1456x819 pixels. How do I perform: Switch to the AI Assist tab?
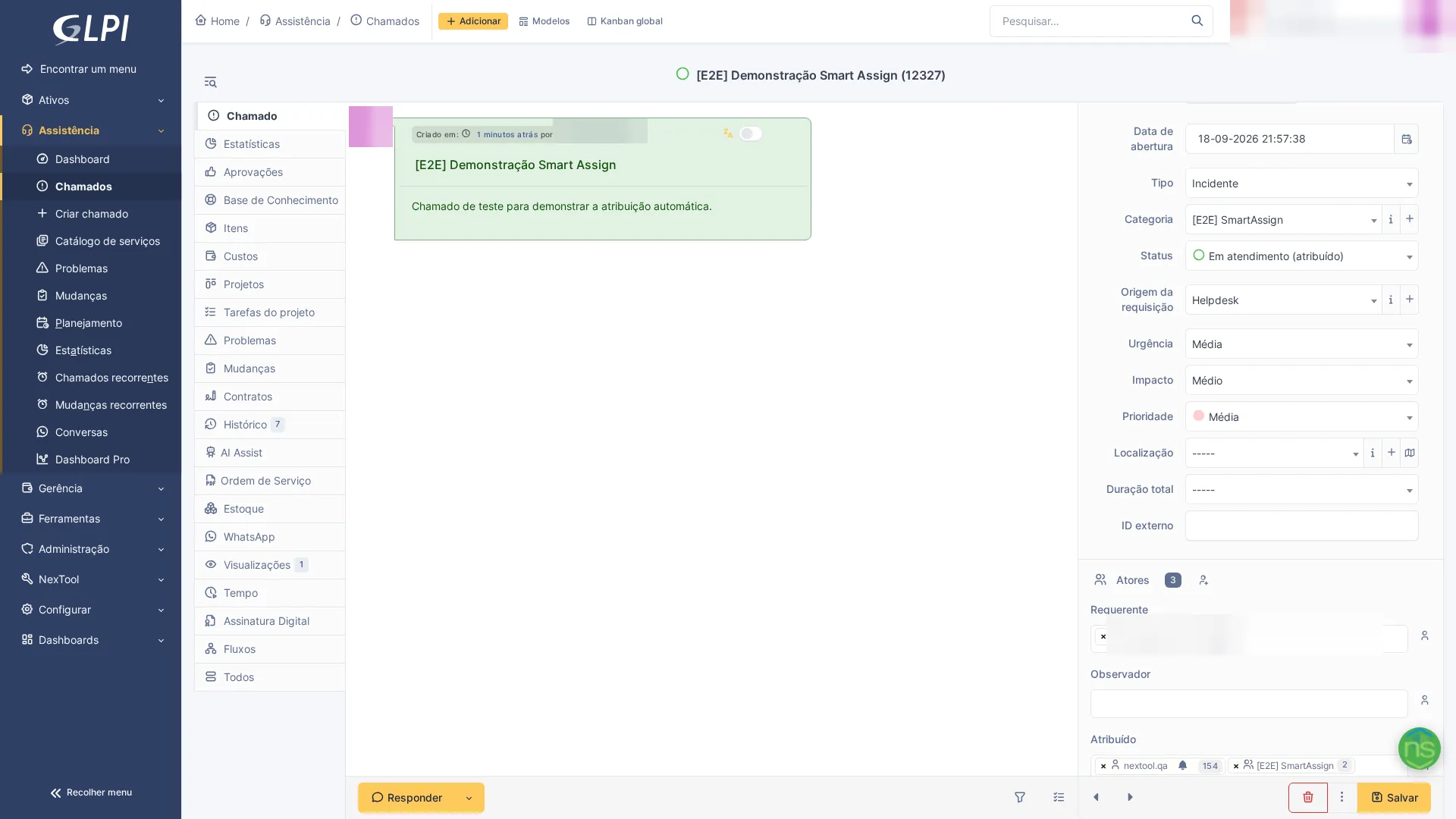[270, 453]
